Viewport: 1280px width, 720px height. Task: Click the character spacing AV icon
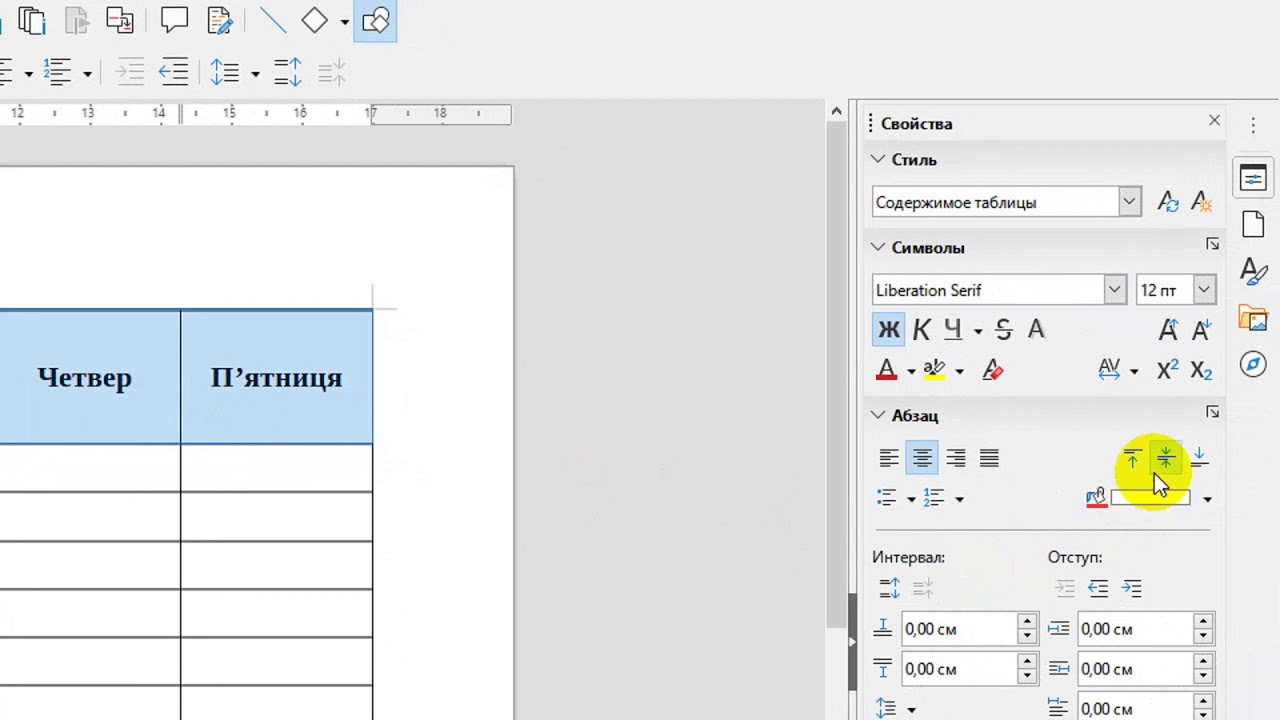click(x=1109, y=370)
